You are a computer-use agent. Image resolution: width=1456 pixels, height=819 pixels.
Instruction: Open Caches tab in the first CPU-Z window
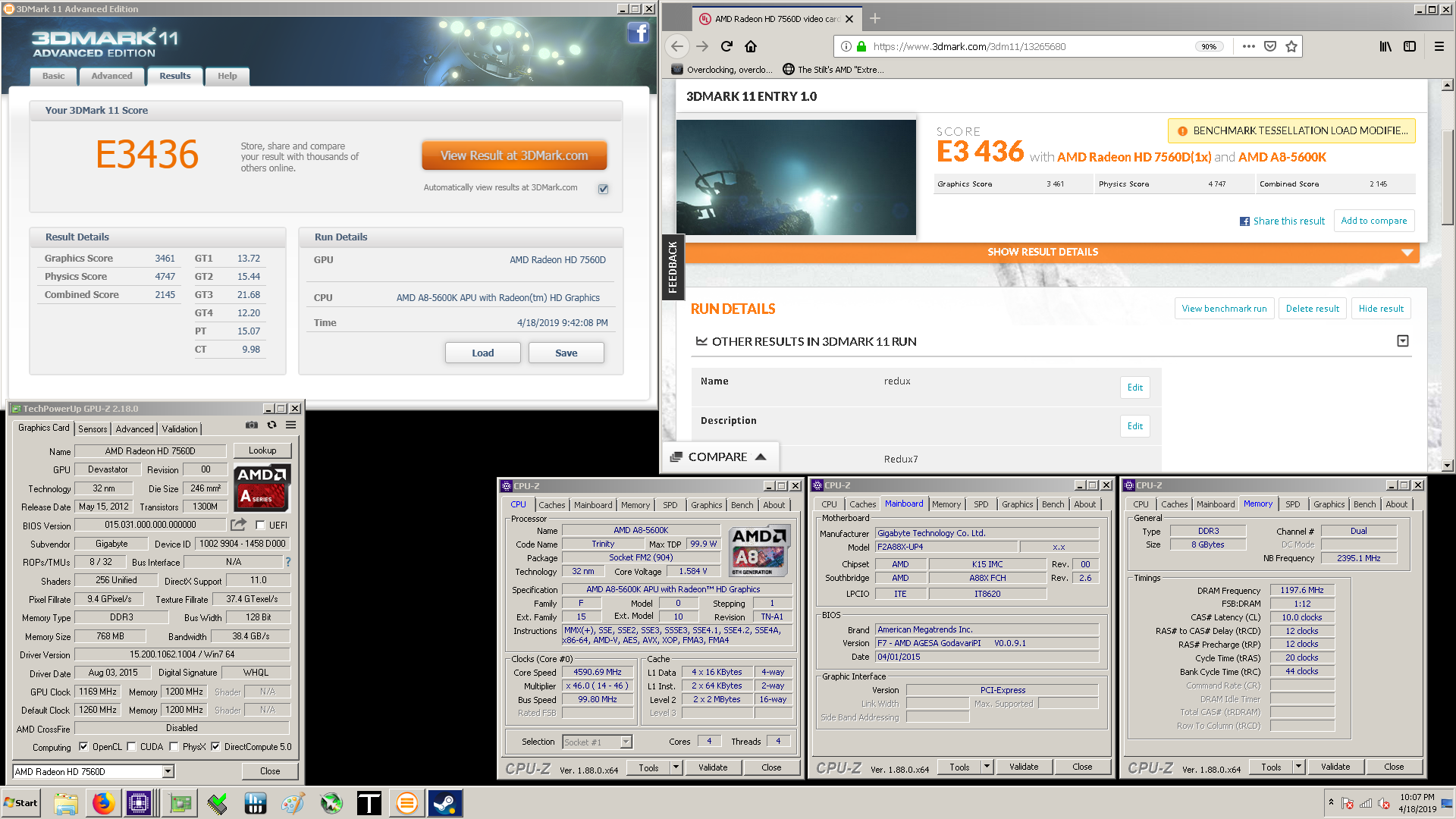click(x=552, y=504)
